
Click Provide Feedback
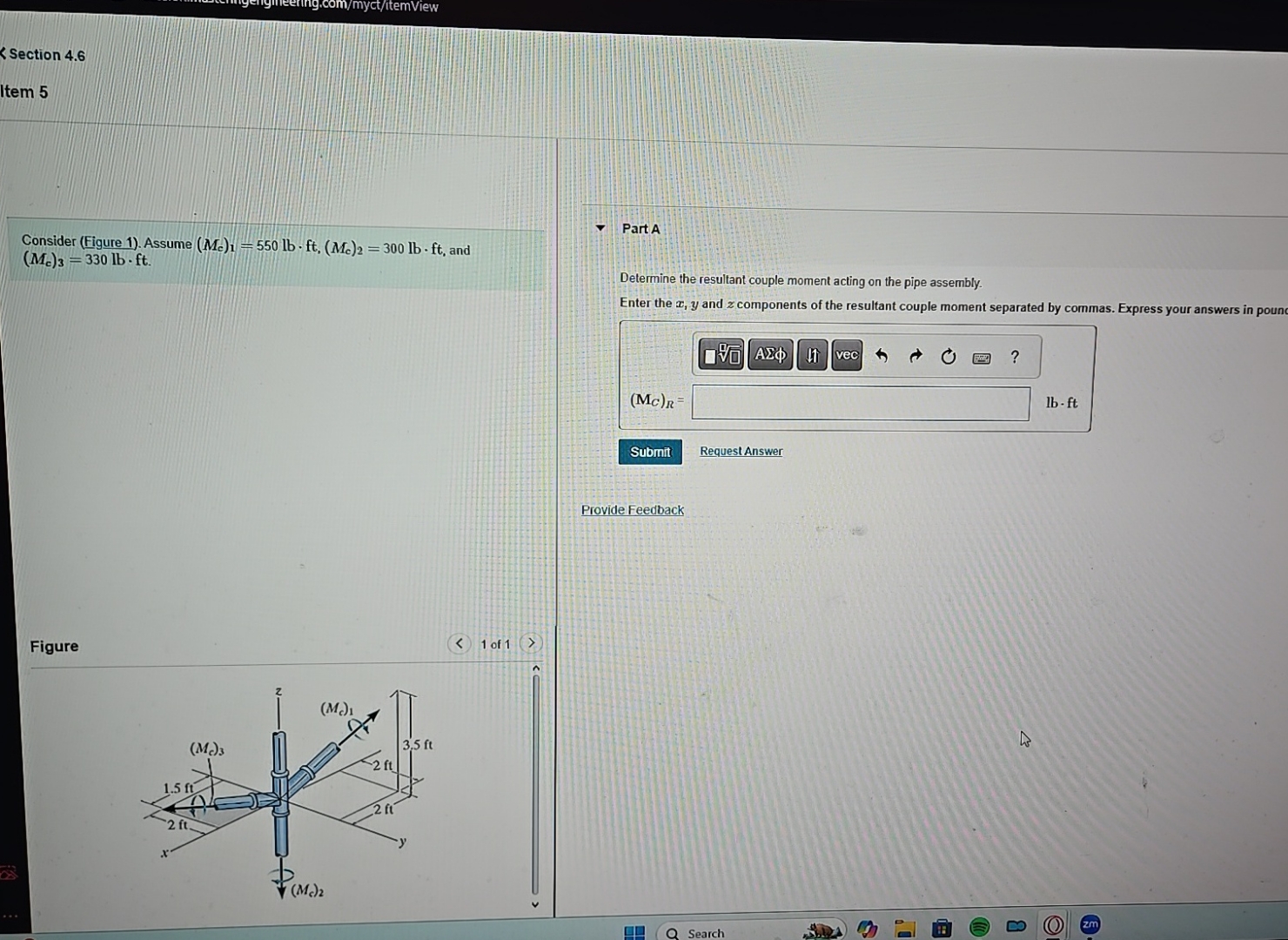tap(632, 509)
